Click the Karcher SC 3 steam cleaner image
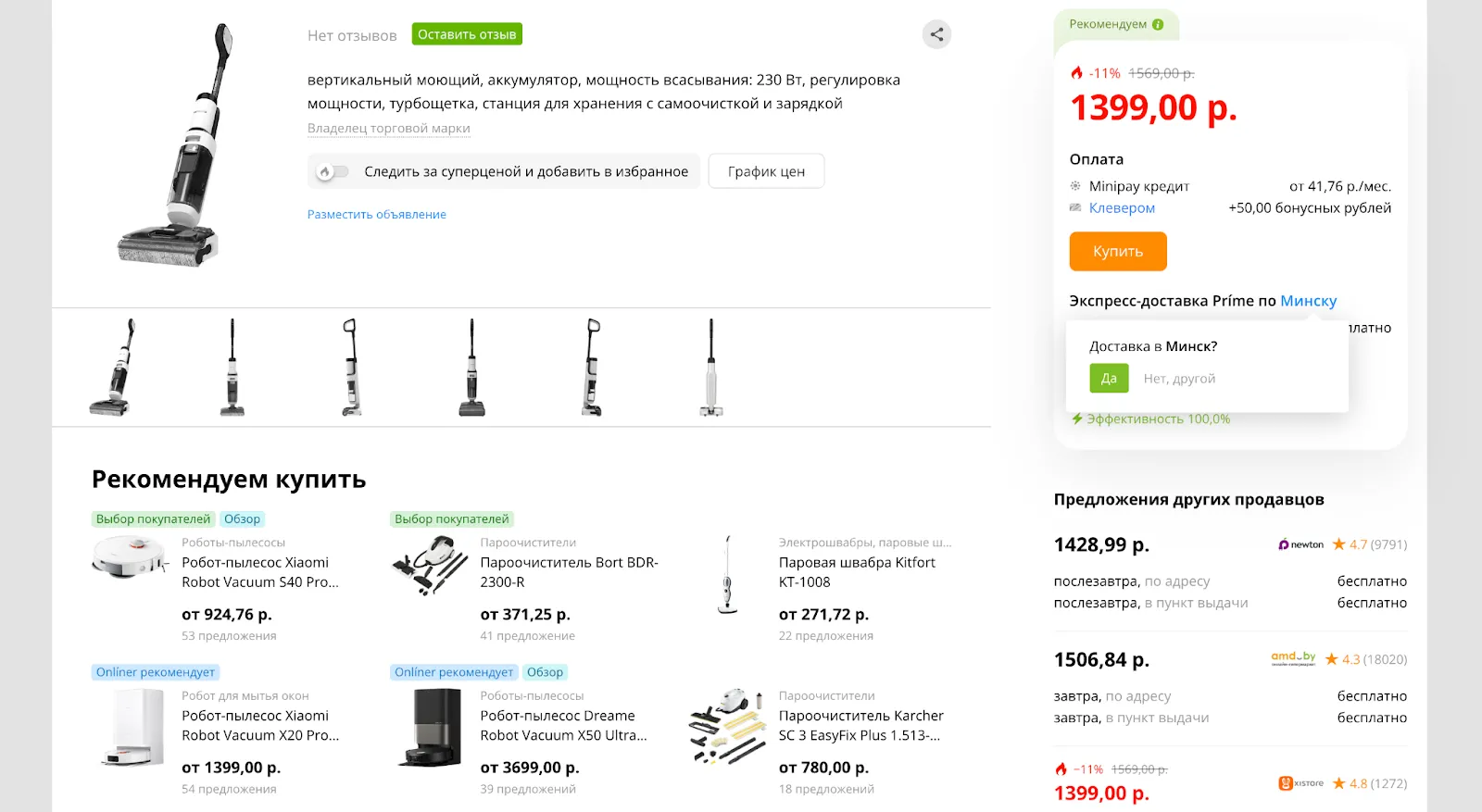The height and width of the screenshot is (812, 1482). pyautogui.click(x=727, y=725)
